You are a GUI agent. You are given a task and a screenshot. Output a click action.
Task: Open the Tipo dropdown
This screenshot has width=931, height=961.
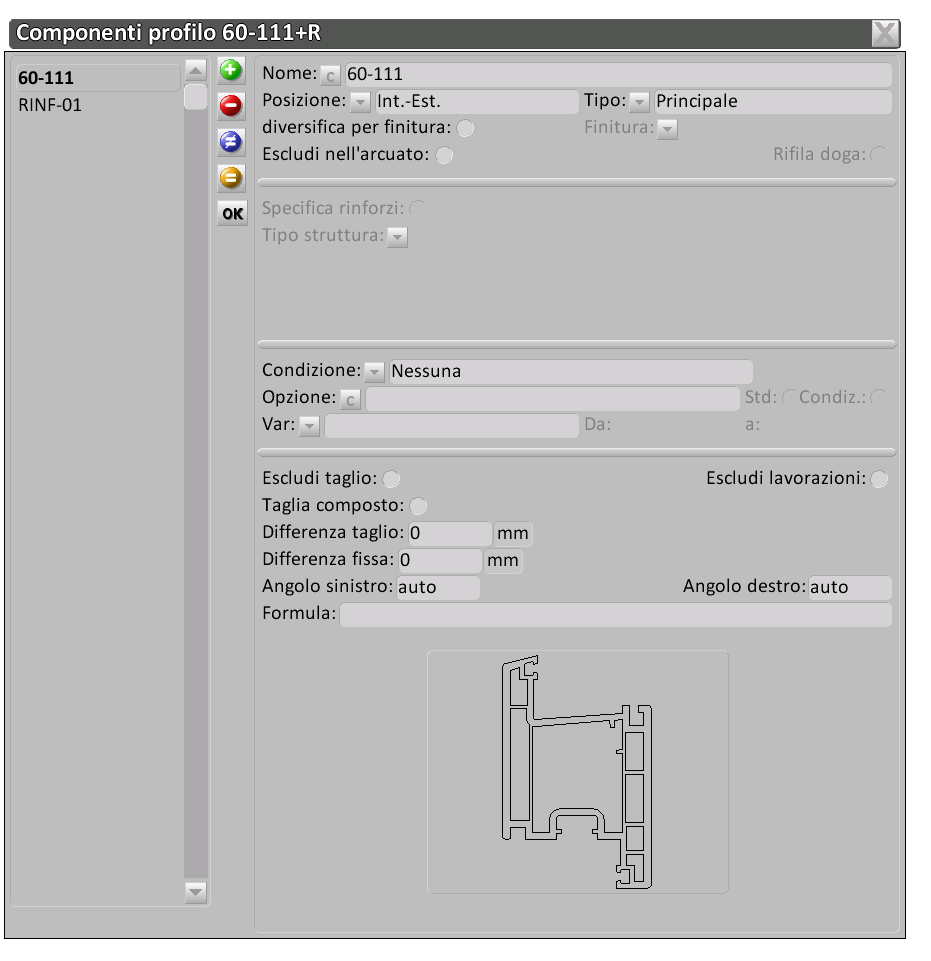tap(639, 102)
